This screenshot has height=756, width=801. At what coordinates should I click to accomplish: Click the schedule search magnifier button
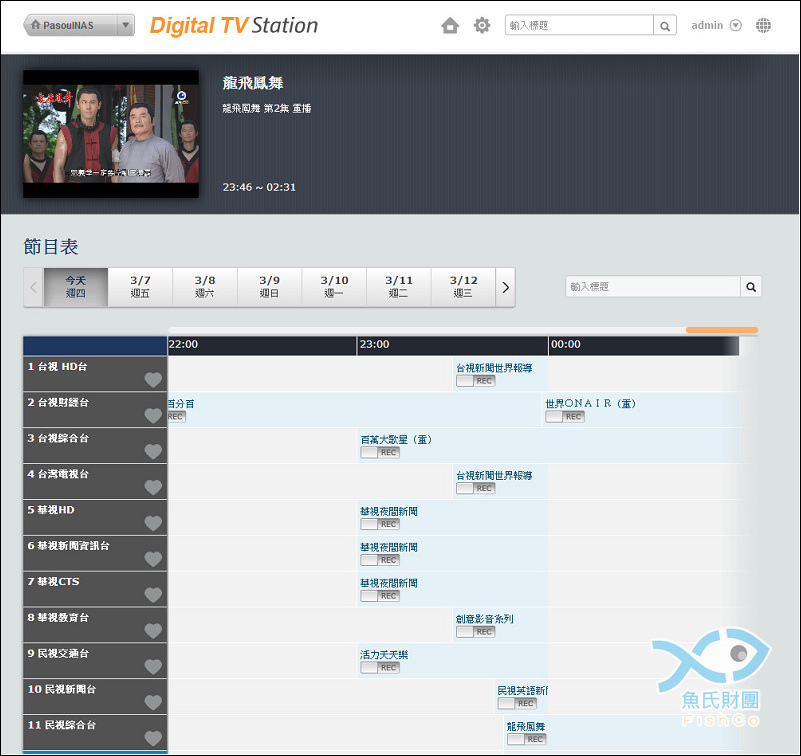click(751, 287)
